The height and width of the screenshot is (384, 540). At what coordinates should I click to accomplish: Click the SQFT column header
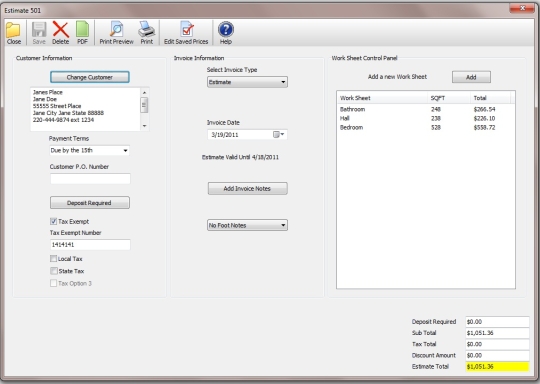pos(449,98)
